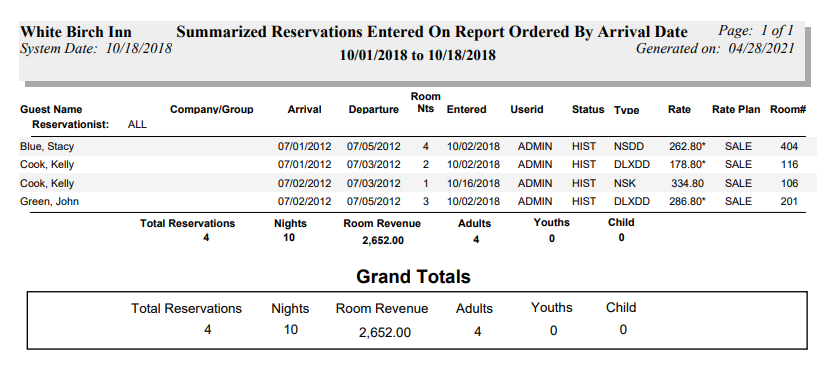Click the Rate Plan column header
The width and height of the screenshot is (825, 374).
click(736, 109)
